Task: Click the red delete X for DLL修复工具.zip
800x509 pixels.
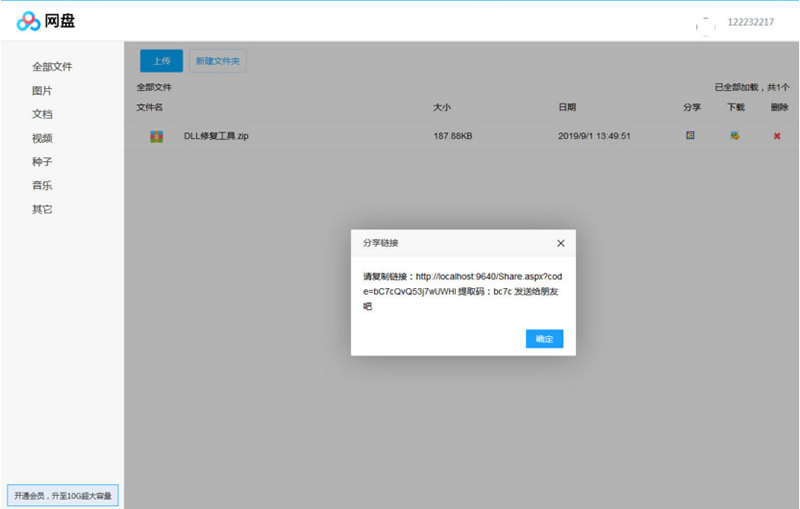Action: tap(777, 136)
